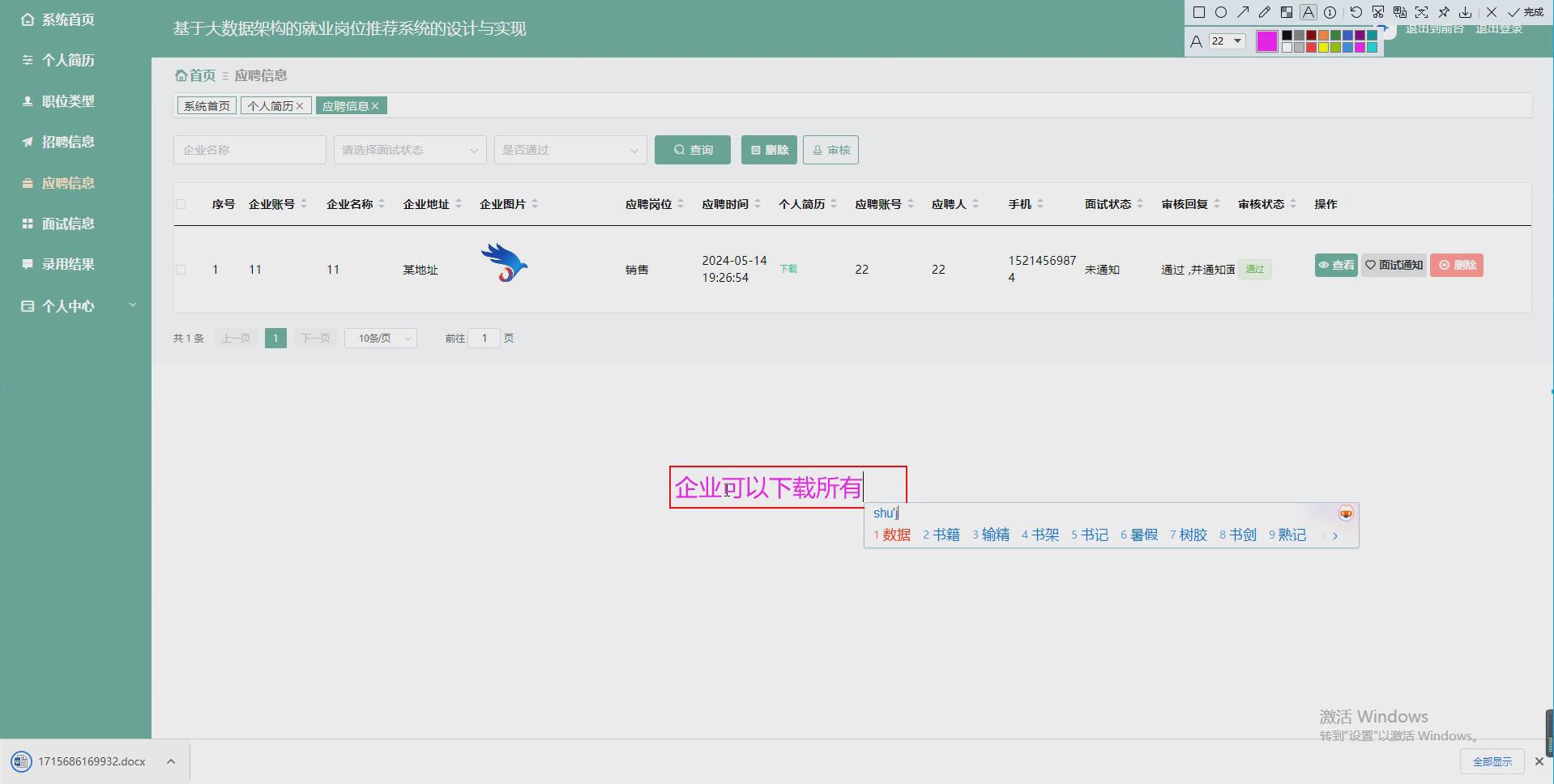Pick the black color swatch
Image resolution: width=1554 pixels, height=784 pixels.
(x=1287, y=36)
